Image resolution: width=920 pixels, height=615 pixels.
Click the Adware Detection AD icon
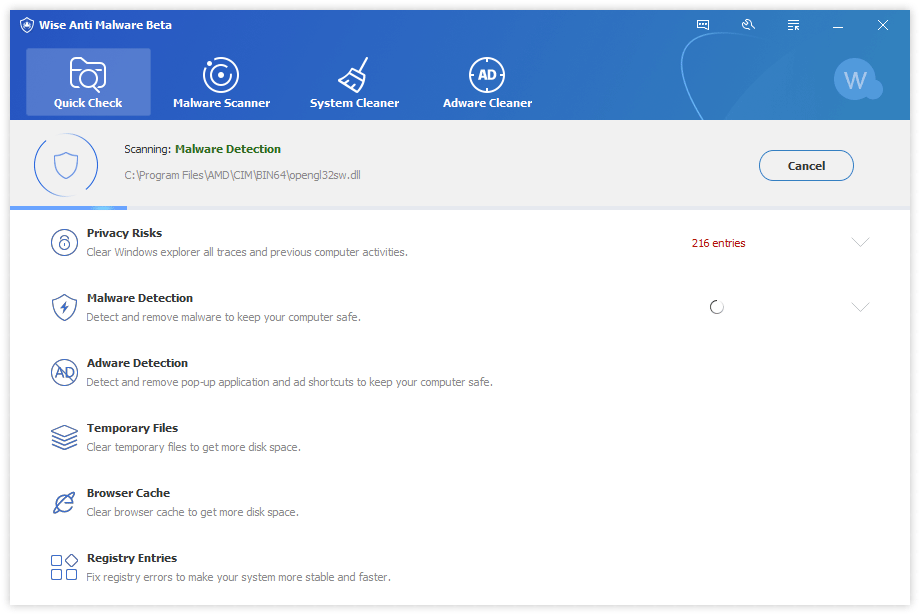click(64, 373)
